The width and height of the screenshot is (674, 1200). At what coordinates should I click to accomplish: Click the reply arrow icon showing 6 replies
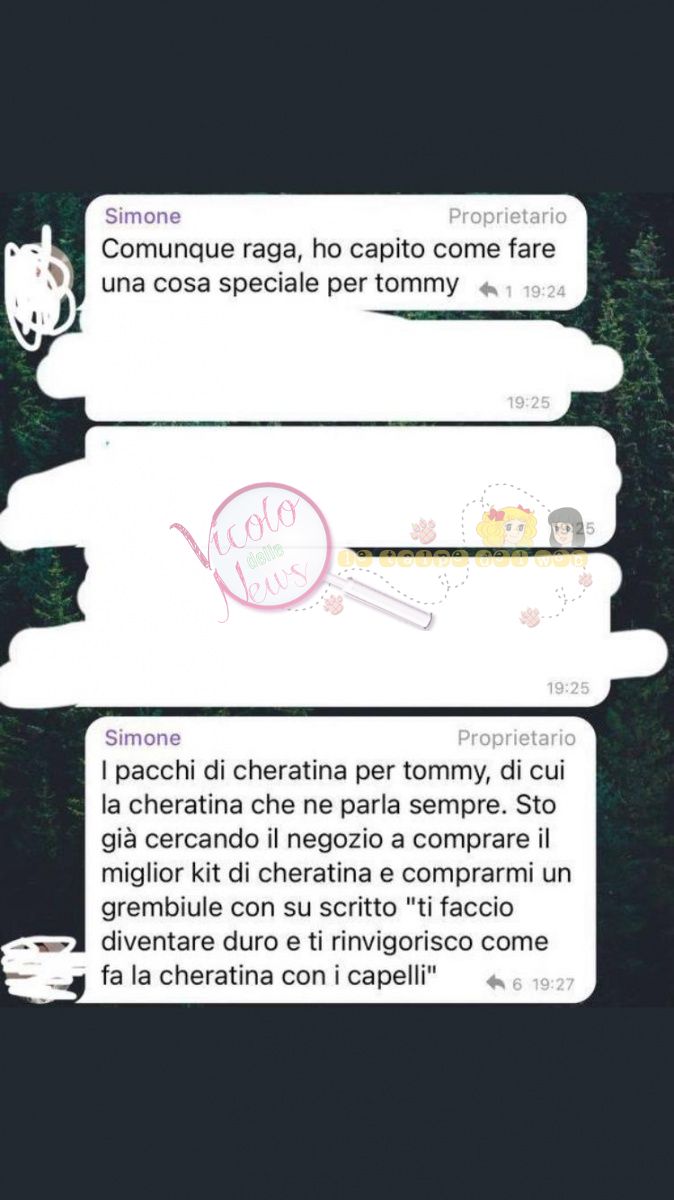point(496,984)
